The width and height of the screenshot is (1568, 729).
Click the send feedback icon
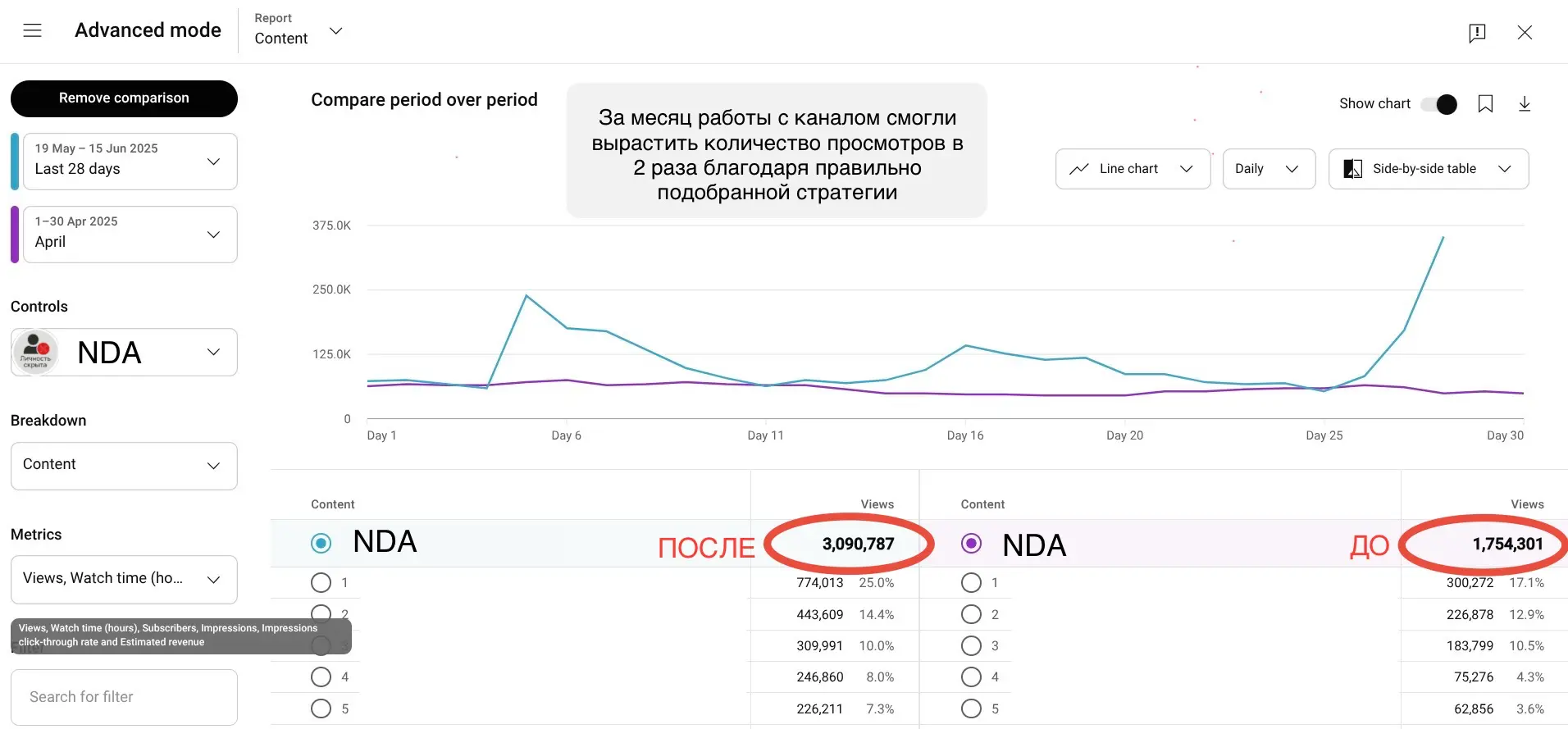[1477, 33]
